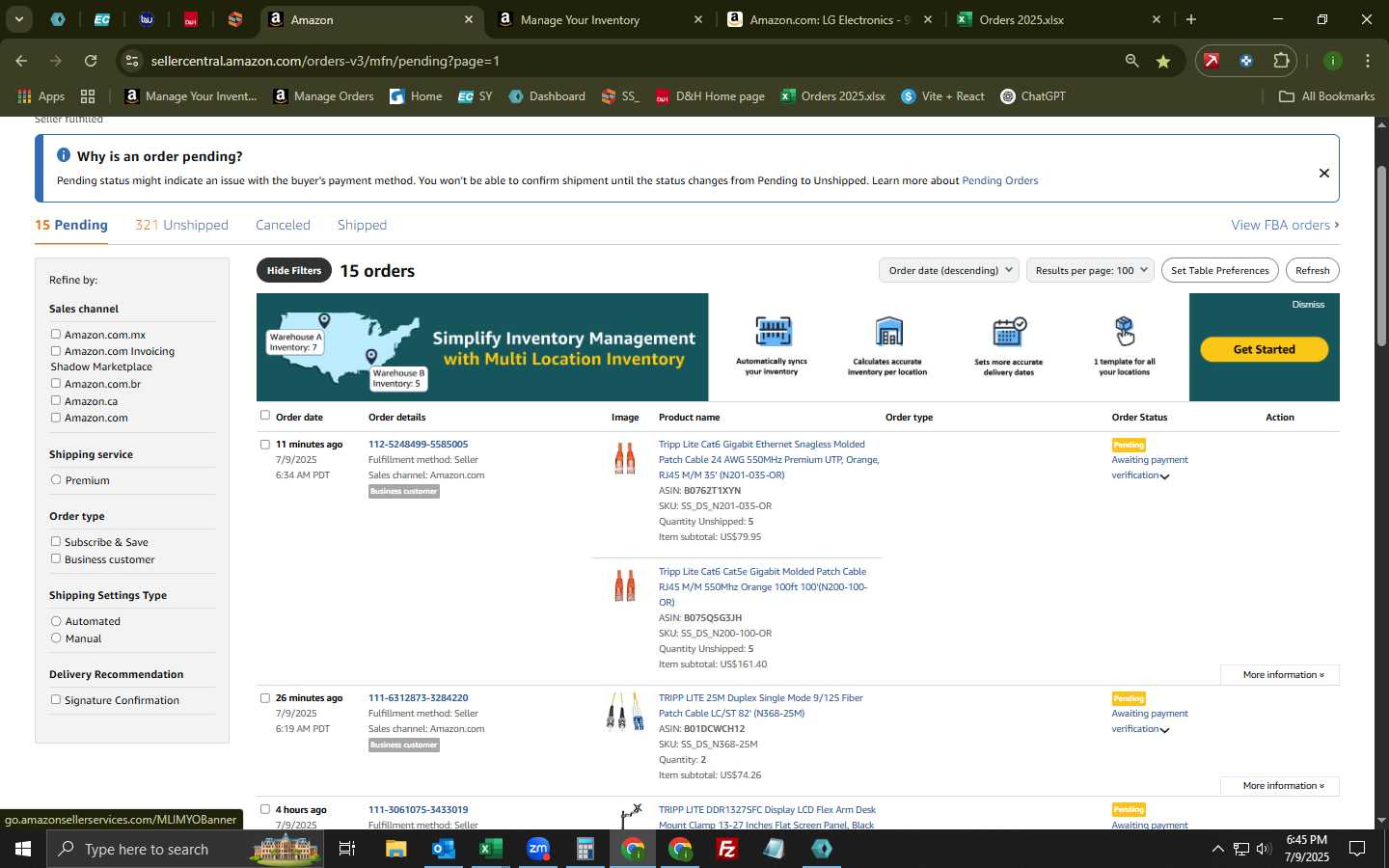Tick the Signature Confirmation checkbox

[x=56, y=699]
